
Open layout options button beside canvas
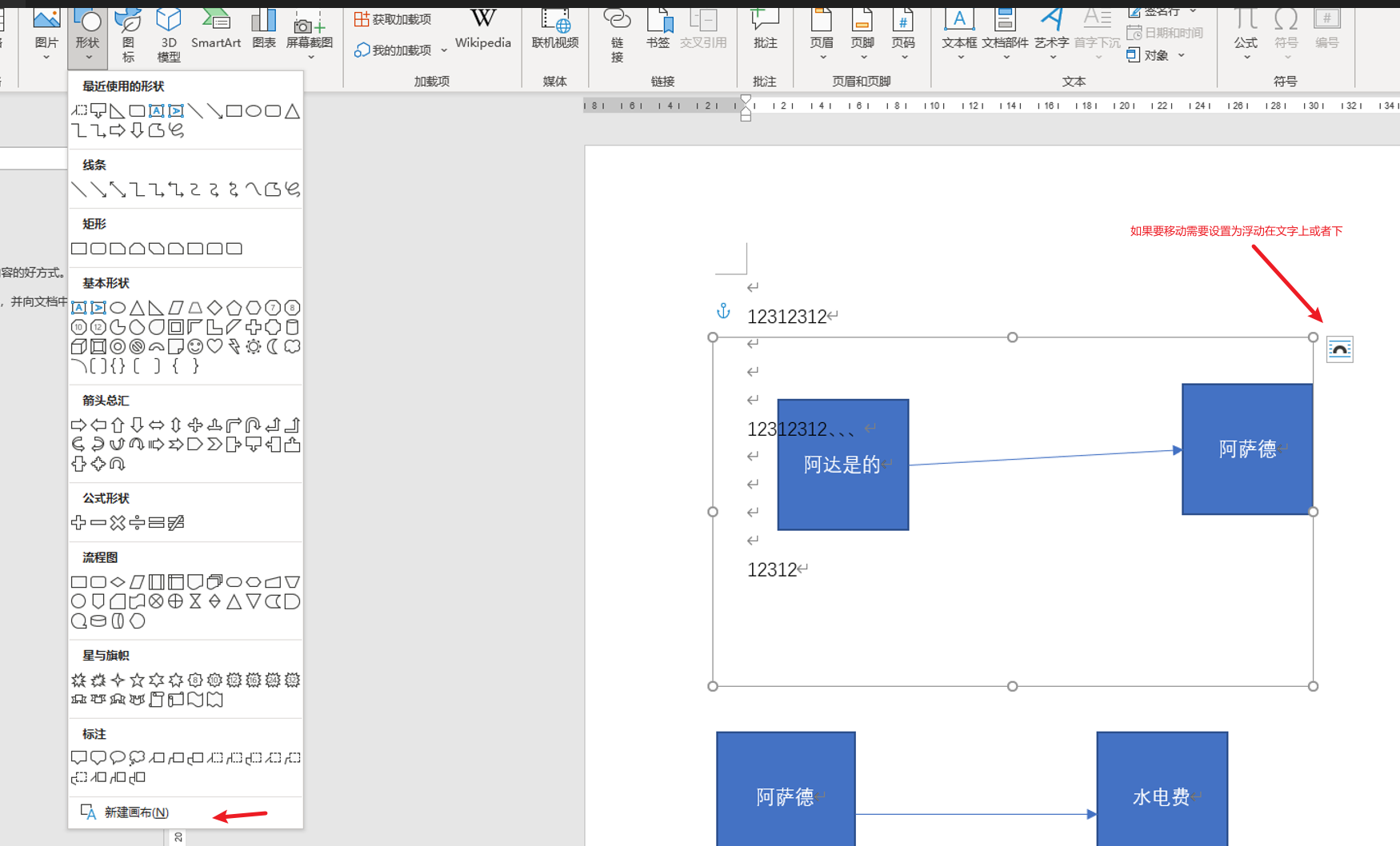[x=1339, y=349]
